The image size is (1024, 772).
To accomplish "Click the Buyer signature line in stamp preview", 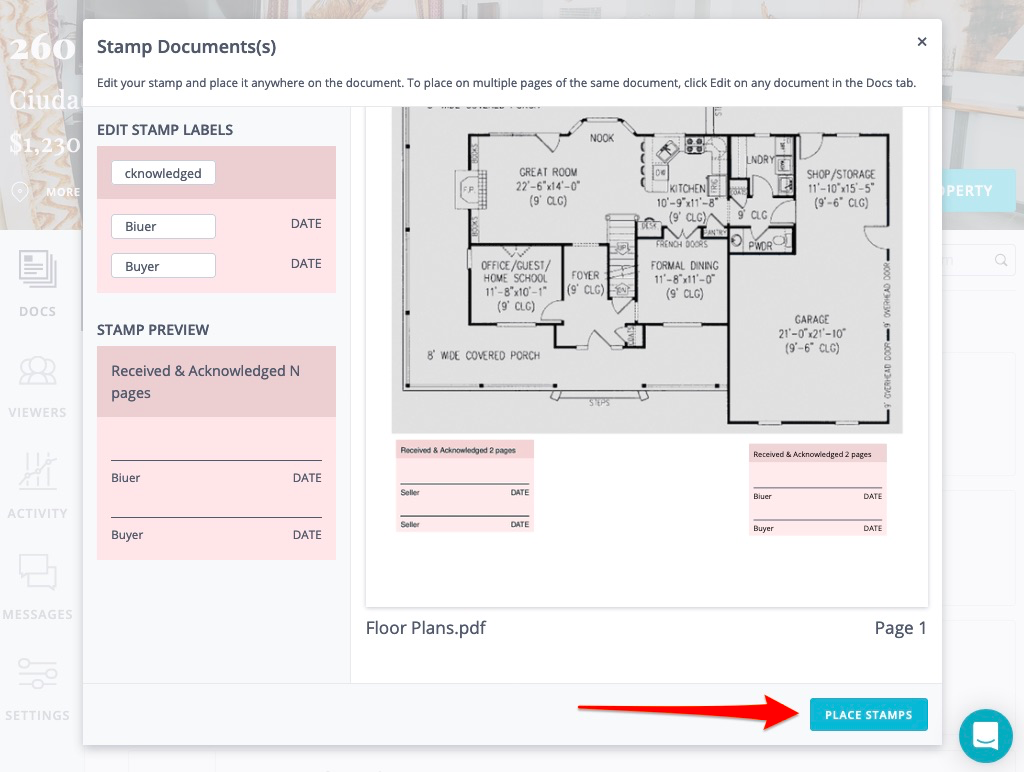I will click(x=216, y=517).
